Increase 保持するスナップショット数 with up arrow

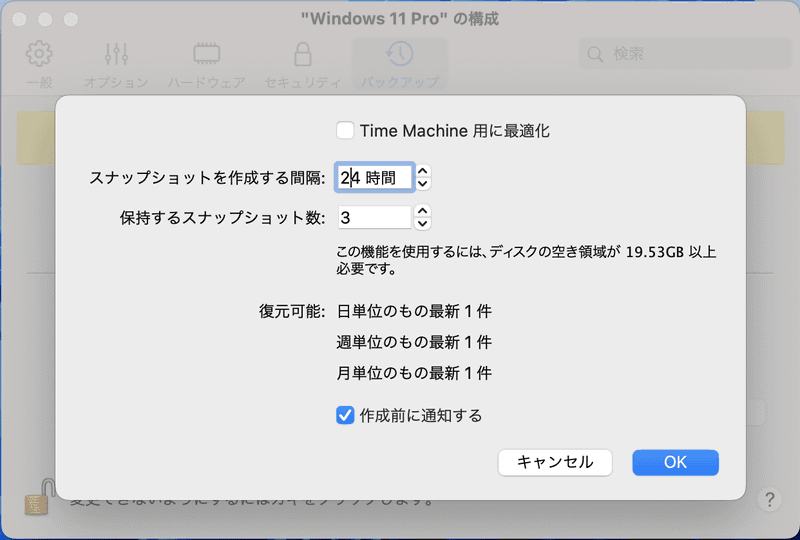(422, 210)
